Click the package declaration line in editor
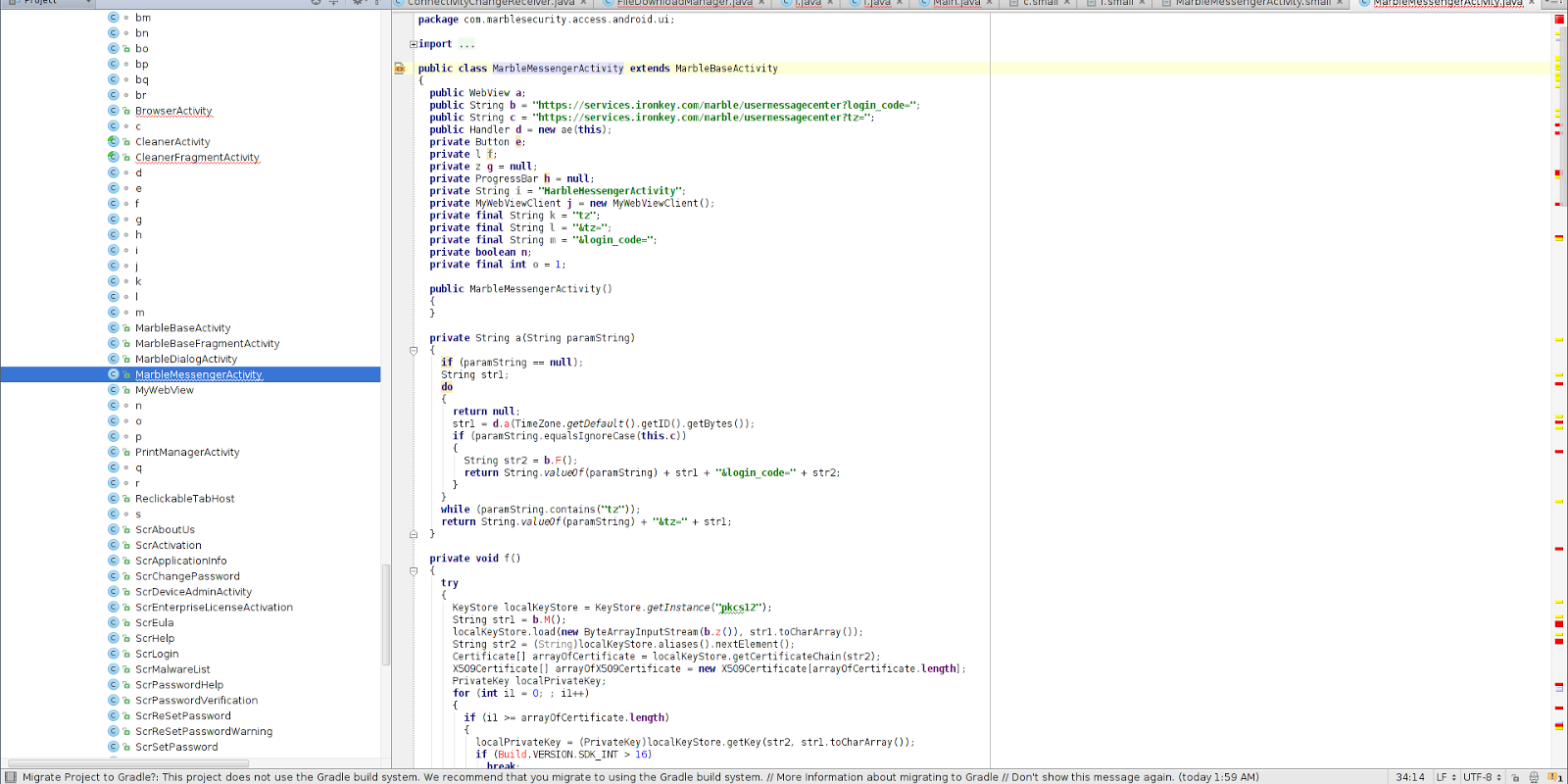Image resolution: width=1568 pixels, height=784 pixels. coord(546,20)
